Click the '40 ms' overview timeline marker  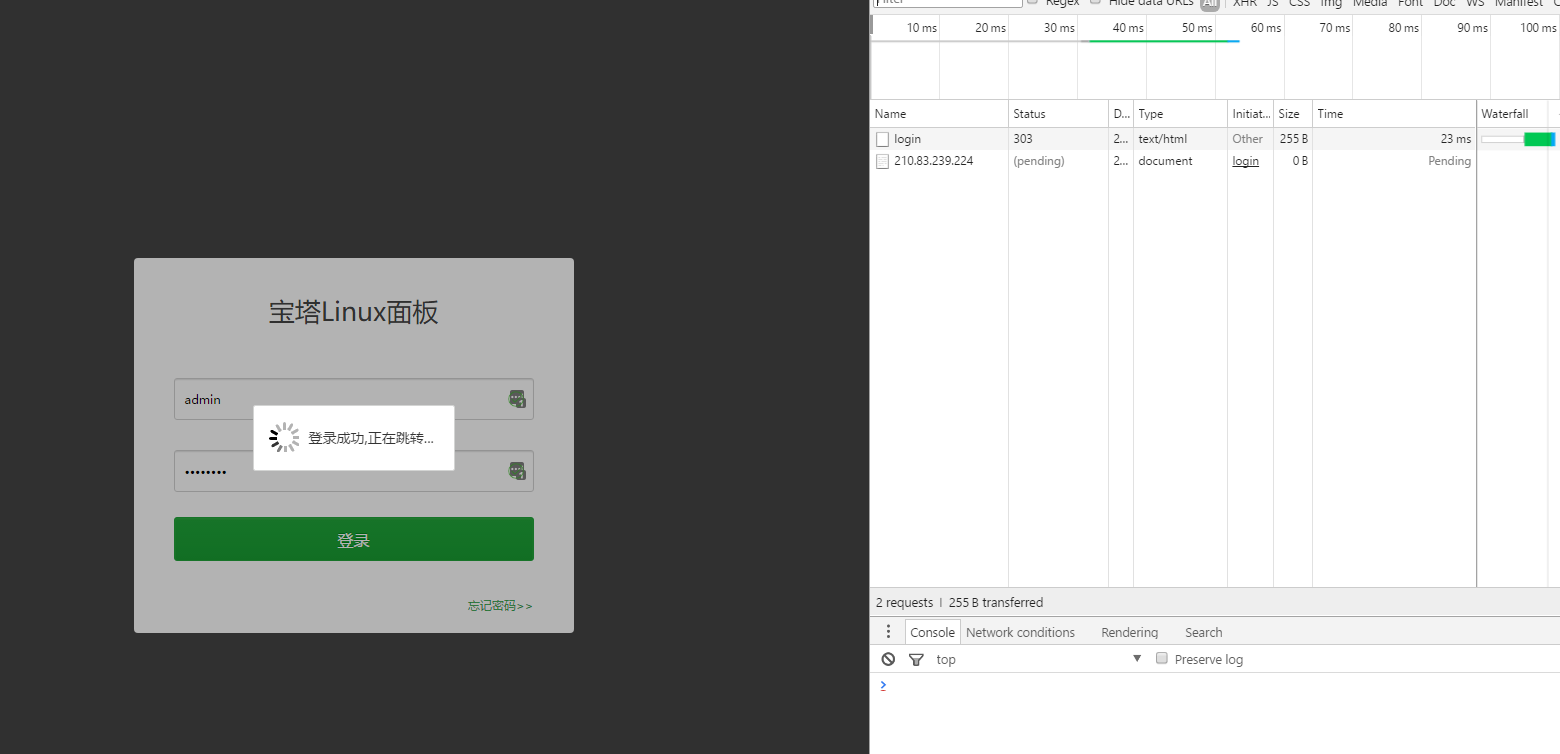coord(1128,28)
